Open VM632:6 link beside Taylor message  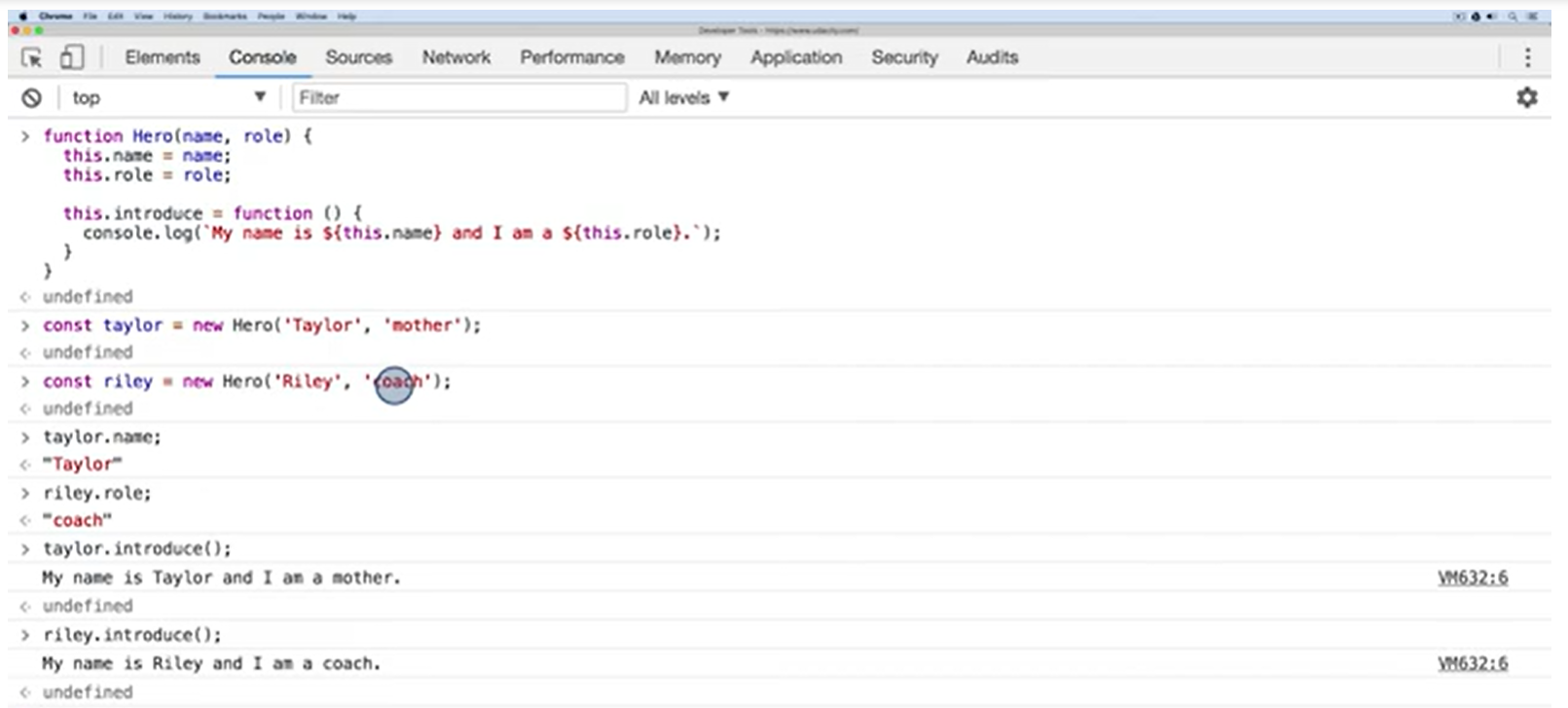(1473, 578)
